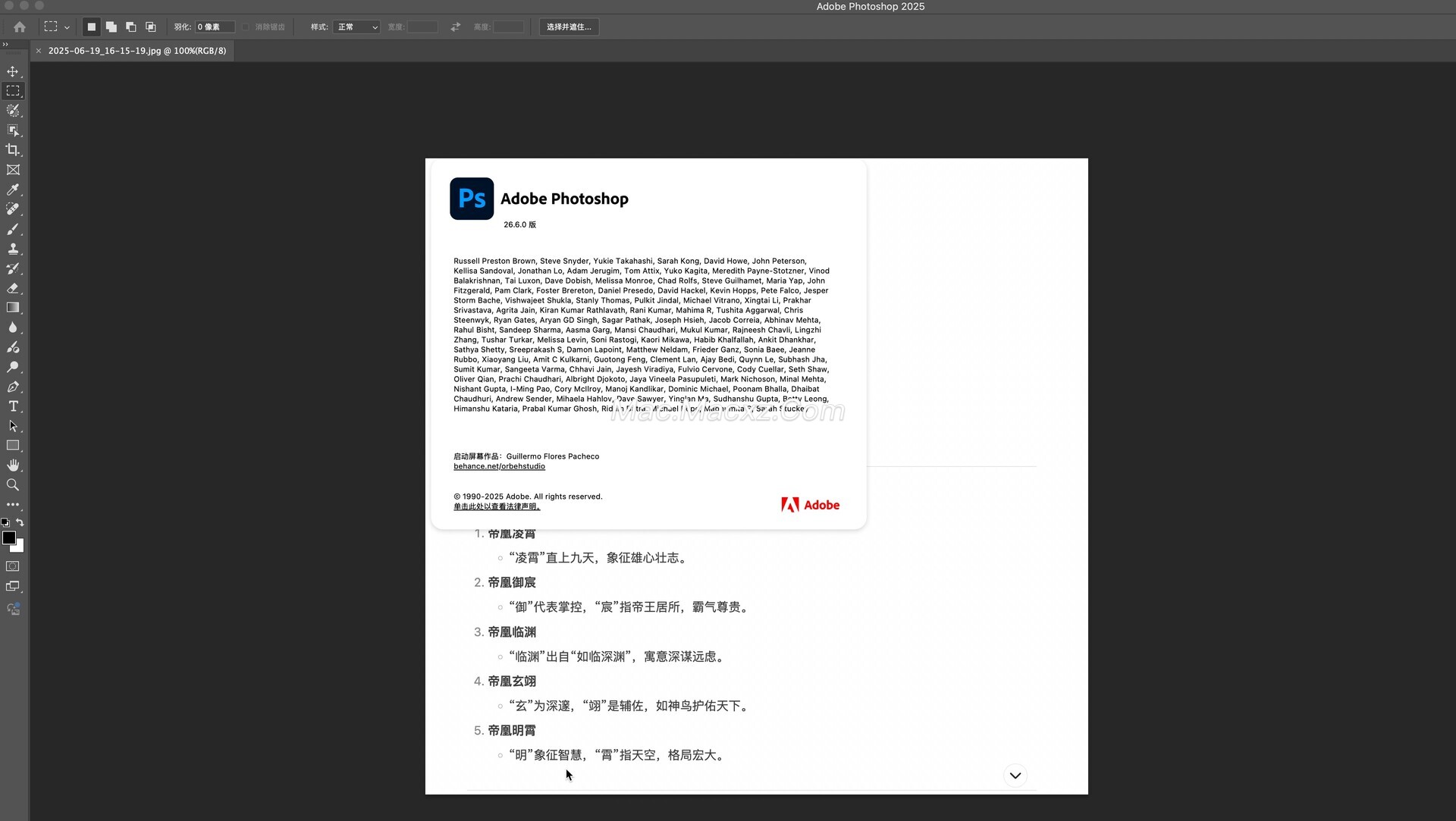Select the Blur tool
This screenshot has height=821, width=1456.
(x=13, y=327)
